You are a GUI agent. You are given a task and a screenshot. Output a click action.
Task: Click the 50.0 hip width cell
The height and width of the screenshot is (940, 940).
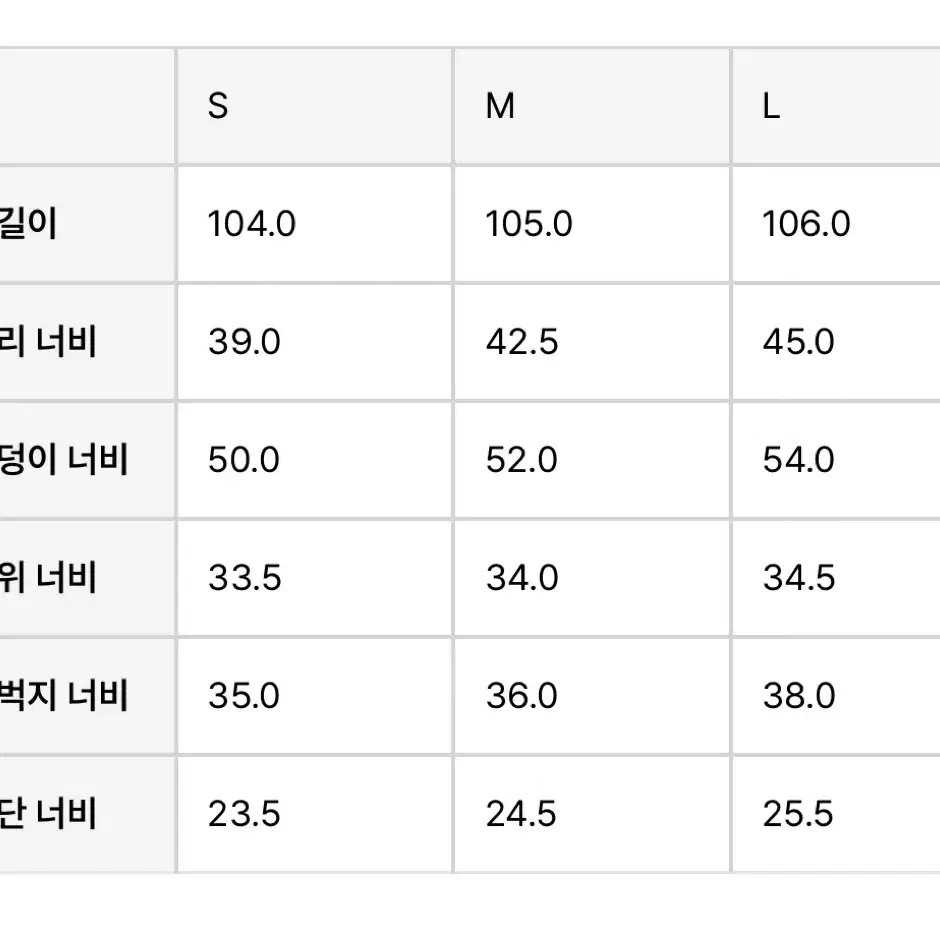(x=314, y=460)
